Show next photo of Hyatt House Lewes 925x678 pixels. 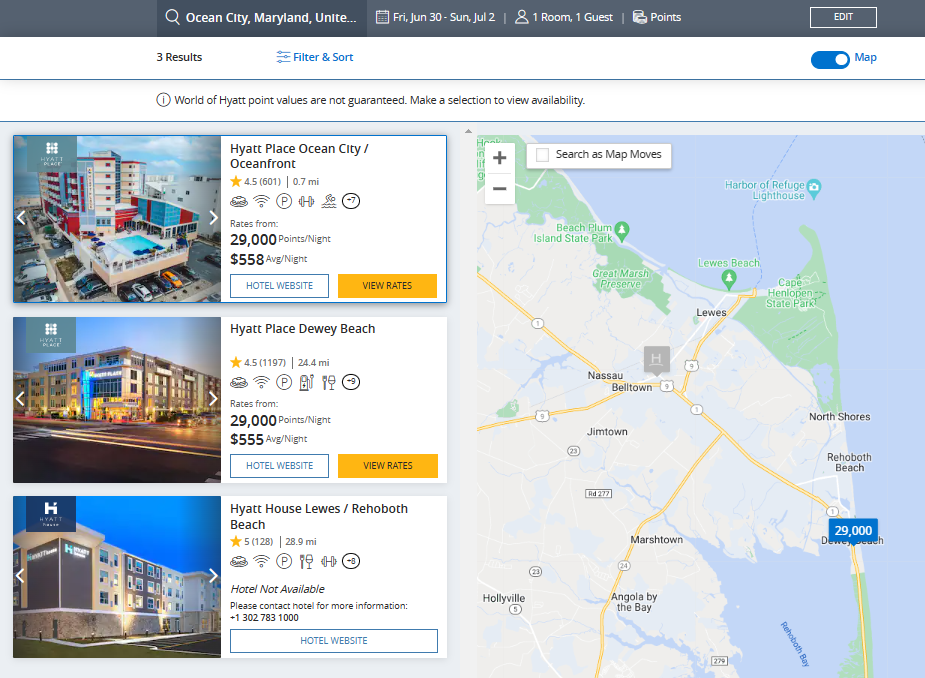(213, 576)
